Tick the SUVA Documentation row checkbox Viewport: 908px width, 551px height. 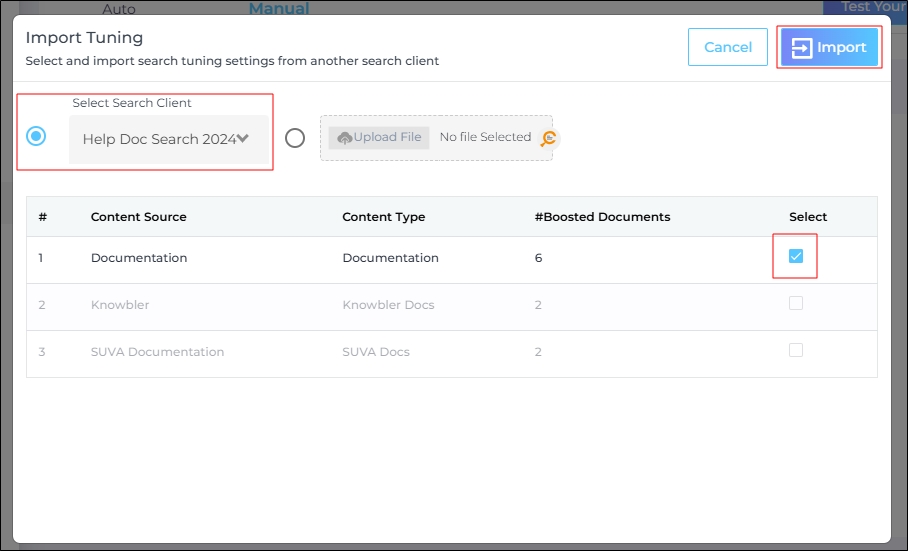[796, 350]
